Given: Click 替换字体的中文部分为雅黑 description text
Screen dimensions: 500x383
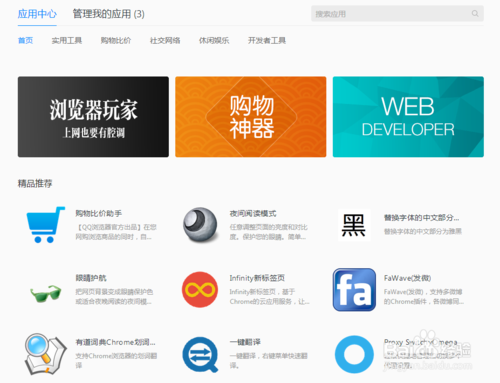Looking at the screenshot, I should pos(423,231).
